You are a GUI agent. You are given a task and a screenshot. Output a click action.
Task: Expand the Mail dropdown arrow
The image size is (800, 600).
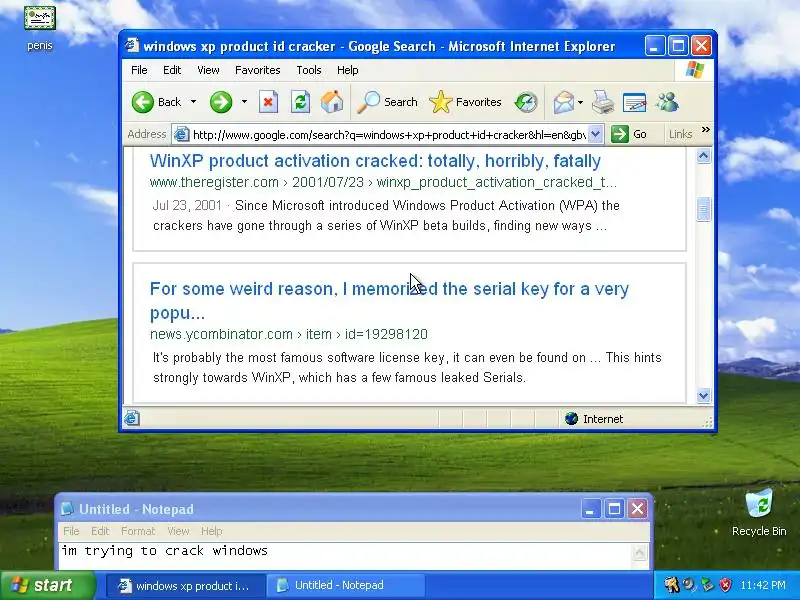pos(580,102)
